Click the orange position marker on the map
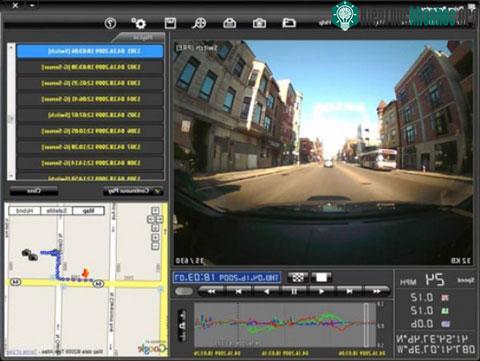This screenshot has width=480, height=361. point(85,273)
